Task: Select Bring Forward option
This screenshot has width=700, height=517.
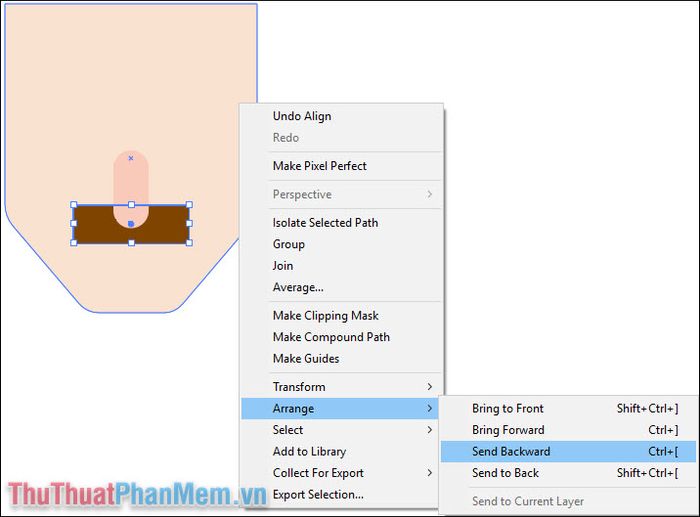Action: [569, 430]
